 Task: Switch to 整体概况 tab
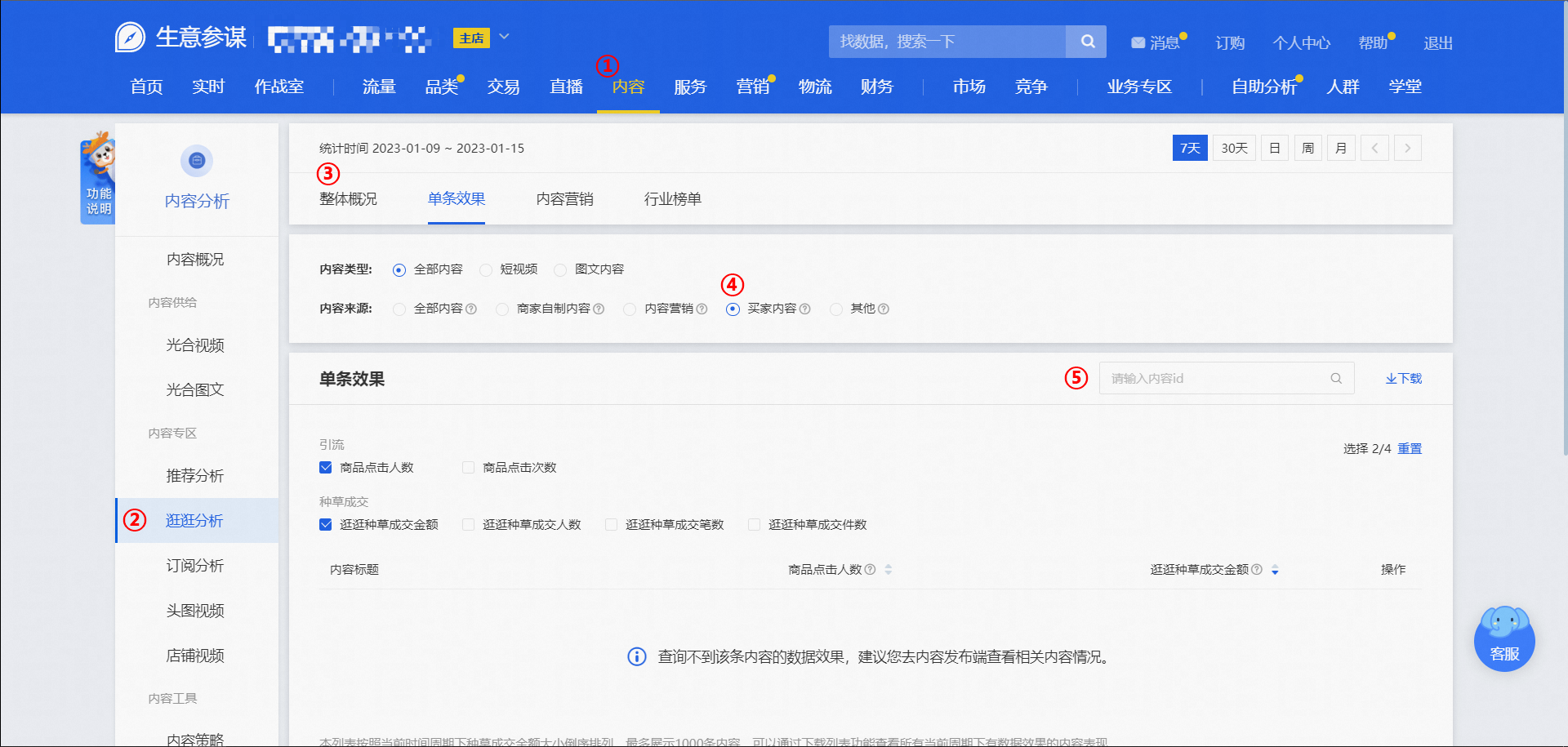(348, 198)
